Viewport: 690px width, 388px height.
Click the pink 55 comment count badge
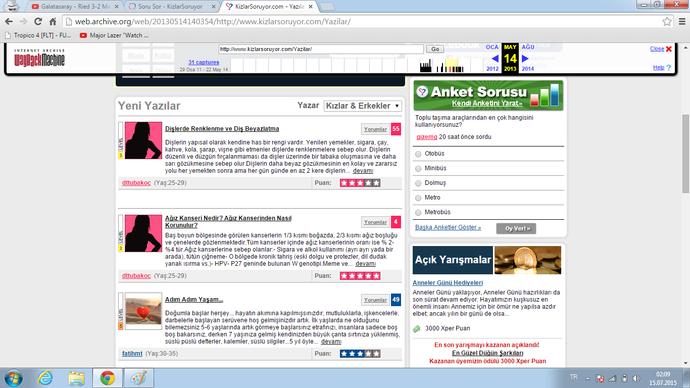pos(396,129)
